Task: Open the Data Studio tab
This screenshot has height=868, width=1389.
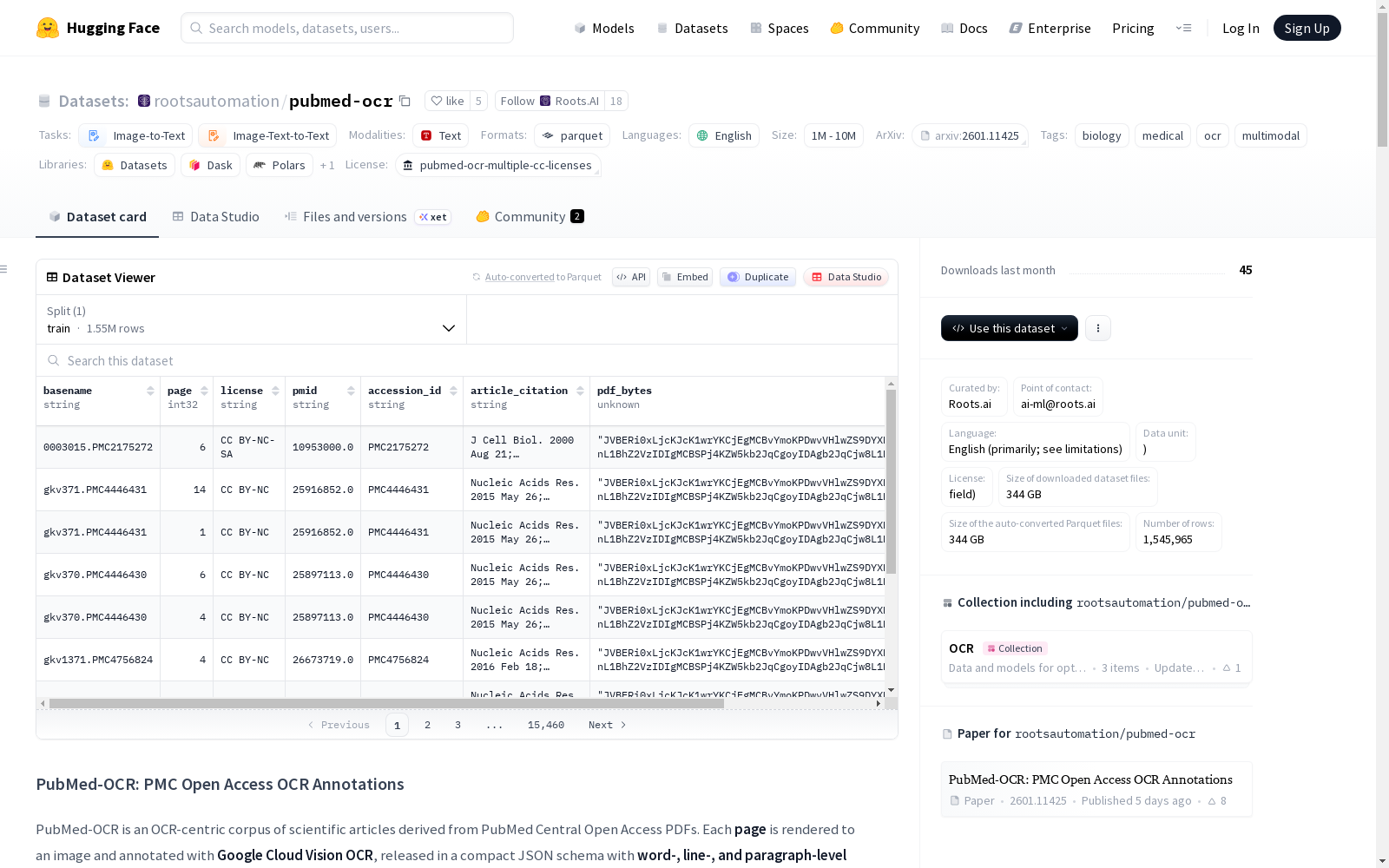Action: (215, 217)
